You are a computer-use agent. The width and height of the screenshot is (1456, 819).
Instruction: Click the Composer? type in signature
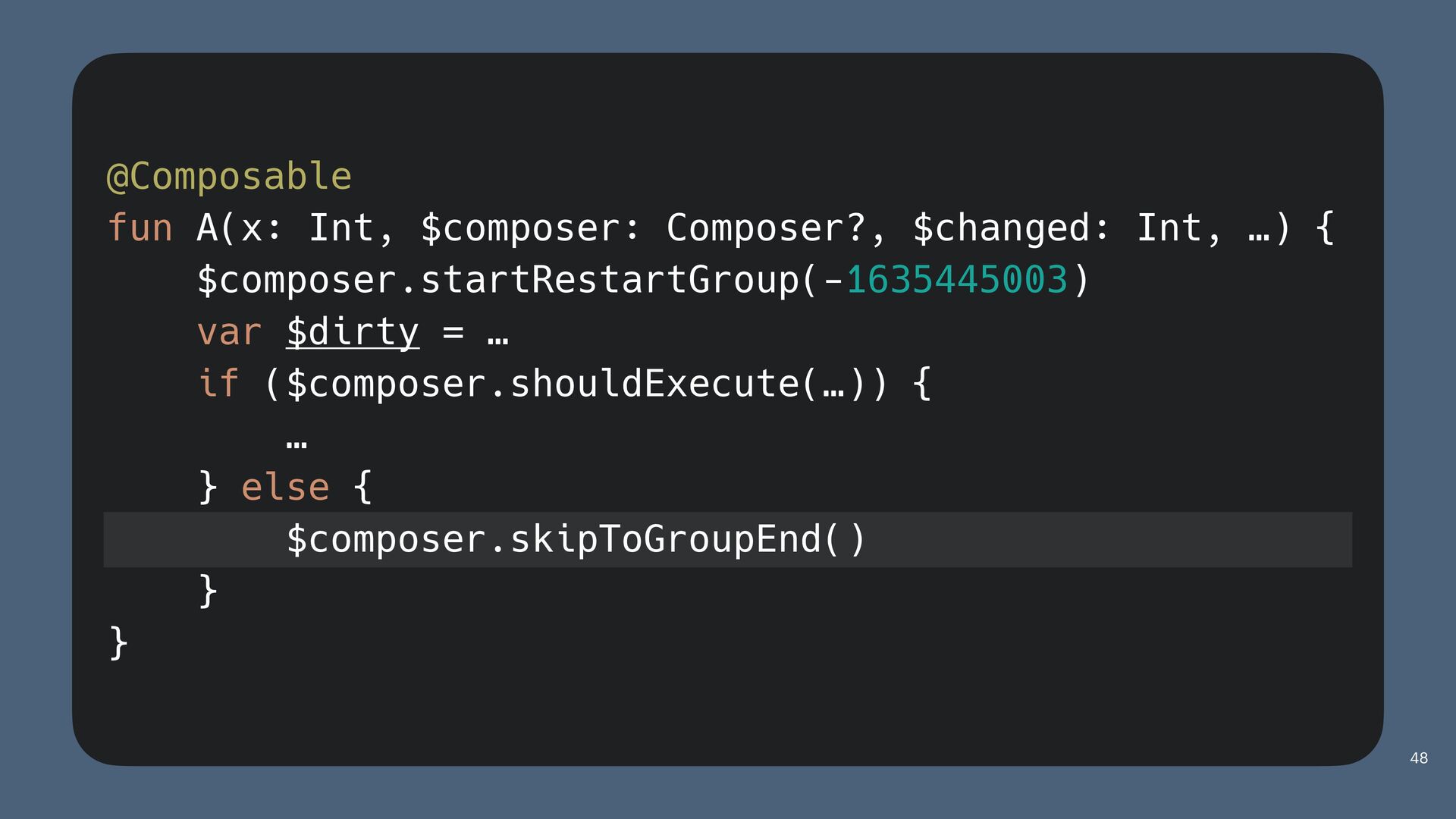click(x=765, y=228)
